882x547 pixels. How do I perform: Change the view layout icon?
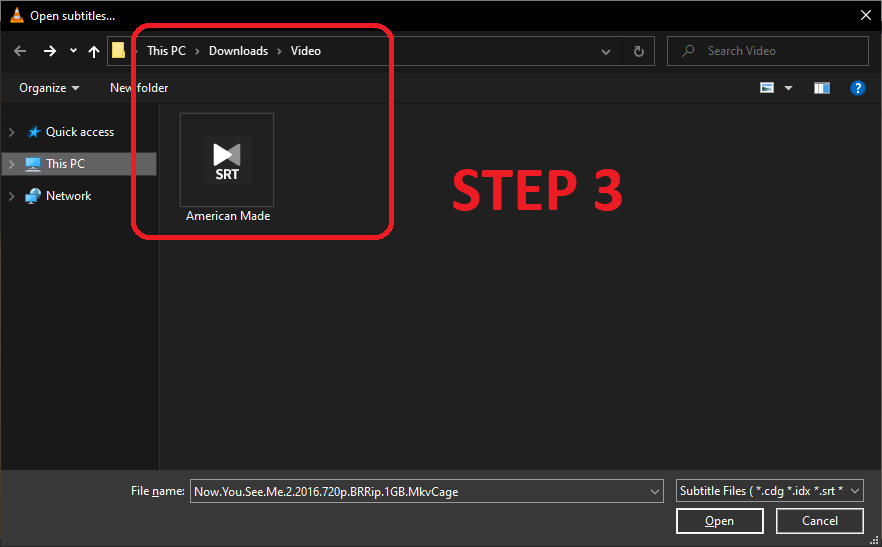tap(767, 88)
